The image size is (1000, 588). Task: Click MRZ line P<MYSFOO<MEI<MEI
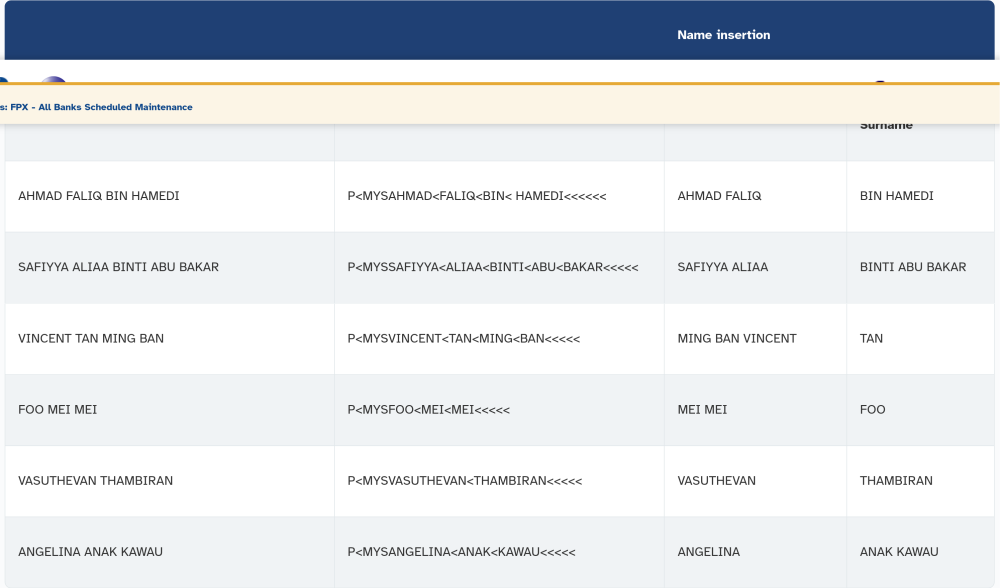pos(428,409)
